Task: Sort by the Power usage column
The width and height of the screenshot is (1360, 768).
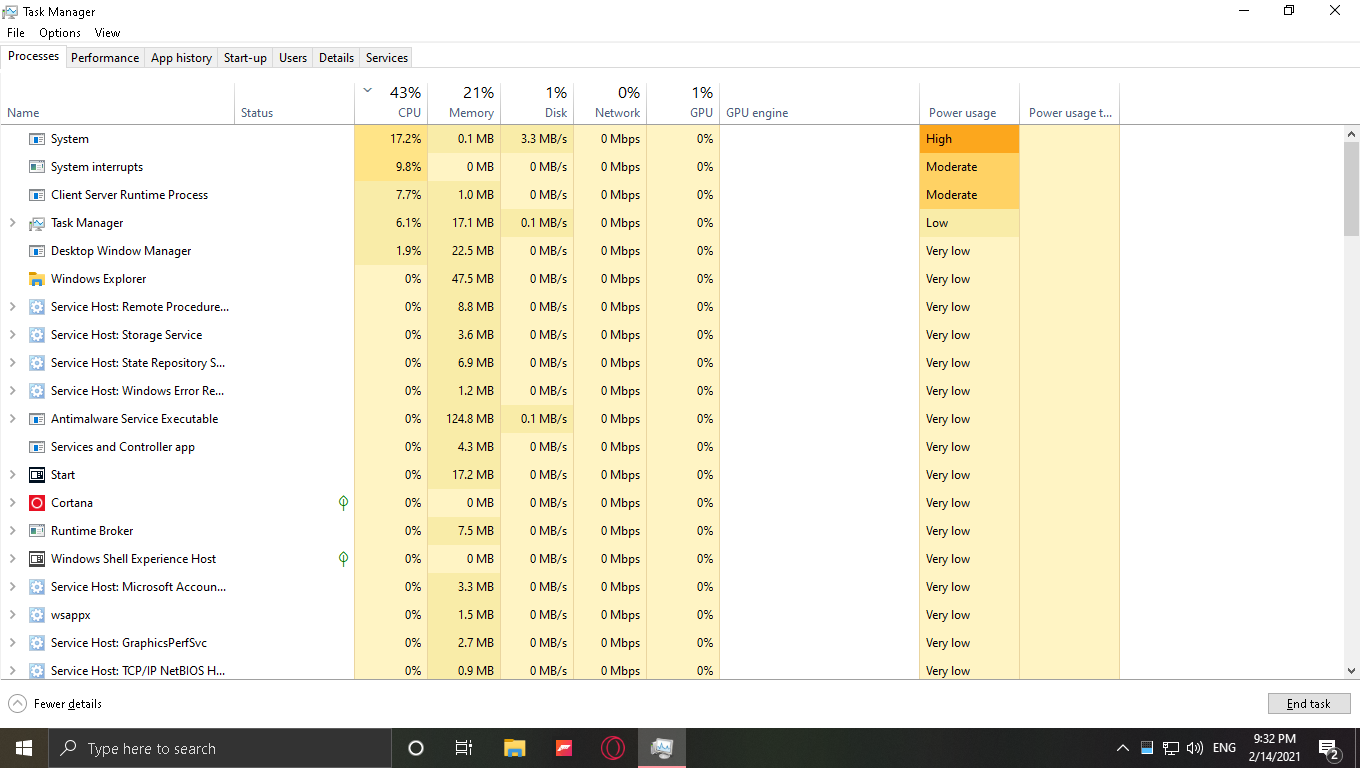Action: coord(969,103)
